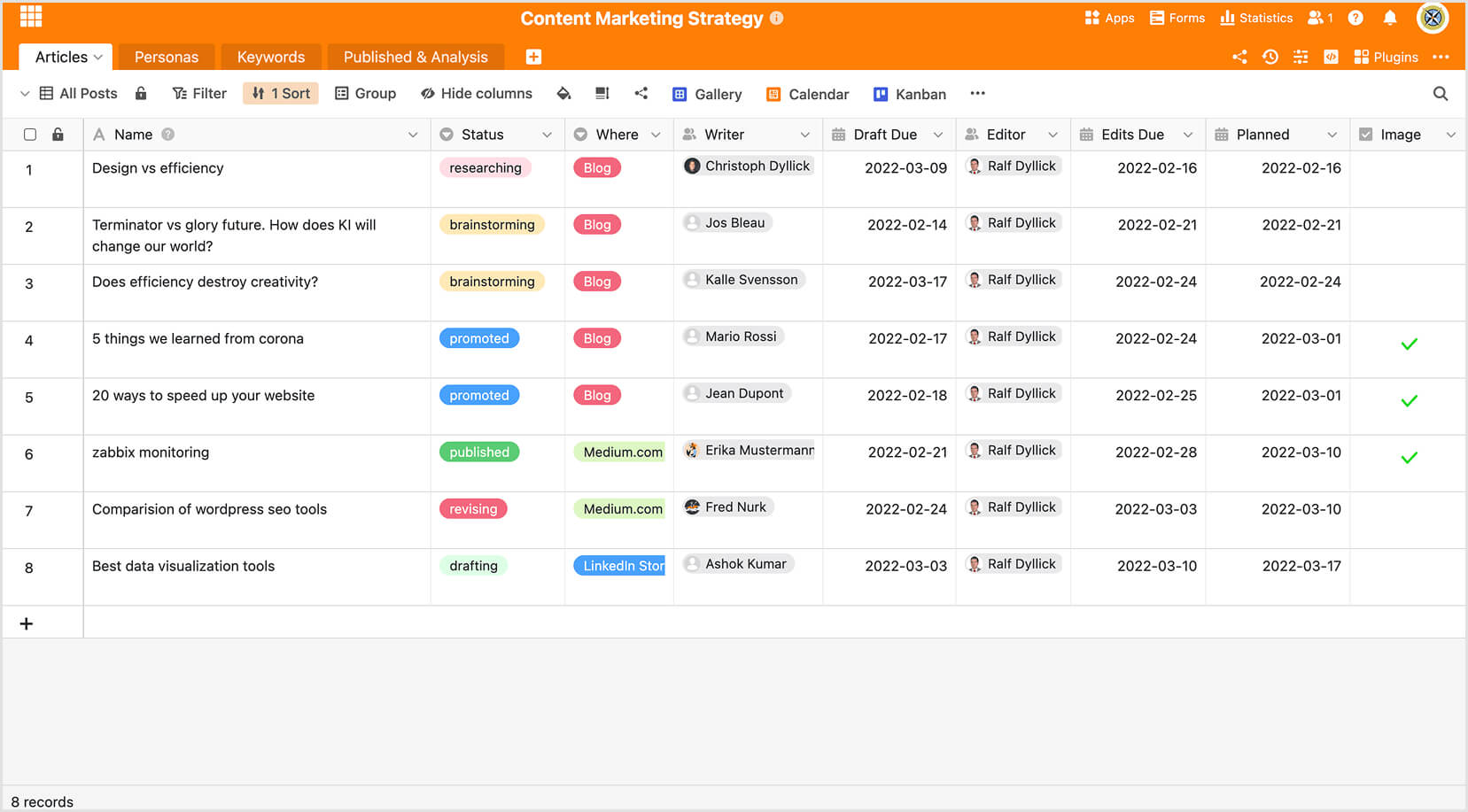Expand the Status column dropdown arrow

pos(547,135)
